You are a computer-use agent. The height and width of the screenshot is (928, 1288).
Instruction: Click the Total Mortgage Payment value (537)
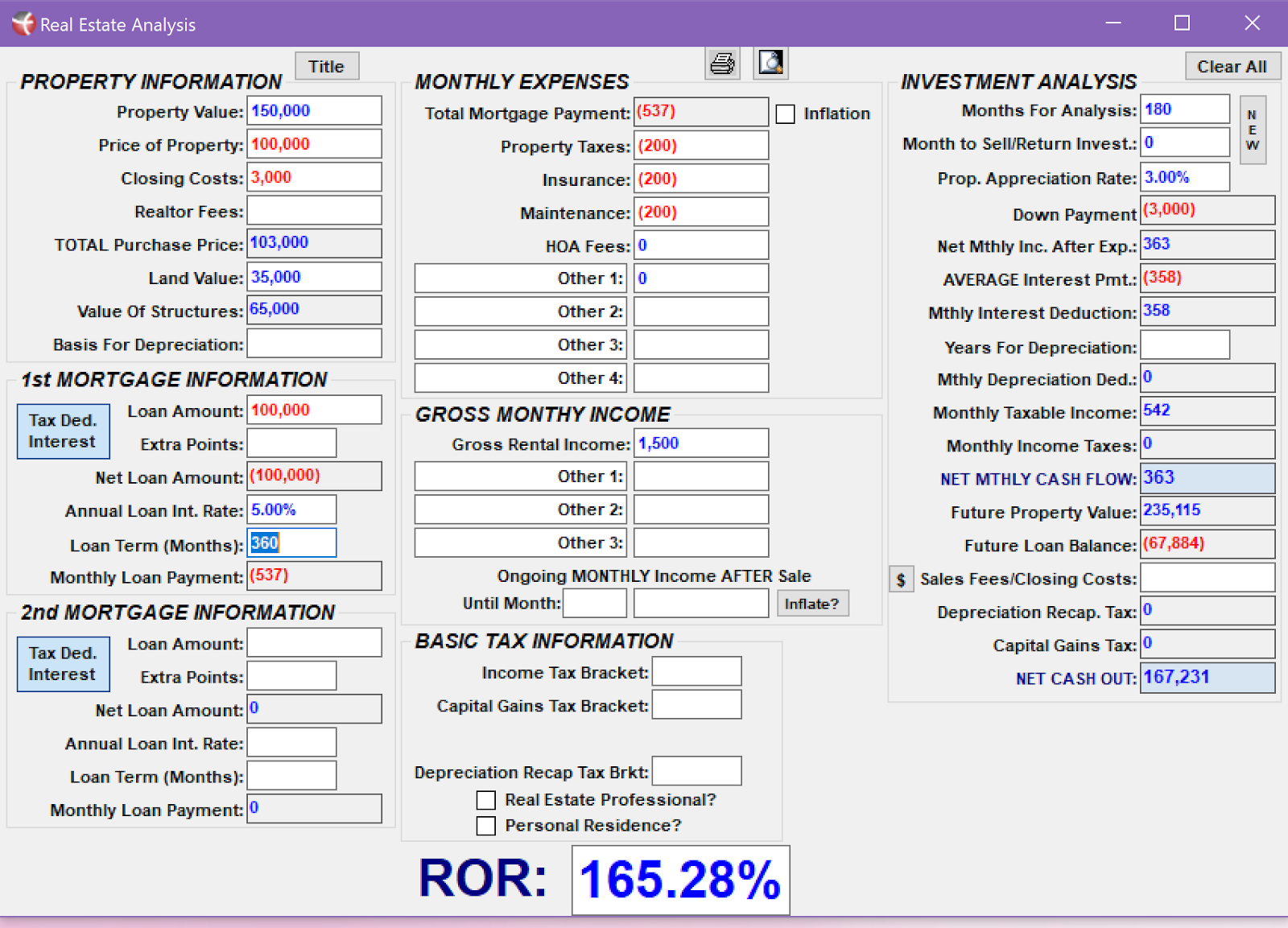tap(701, 112)
